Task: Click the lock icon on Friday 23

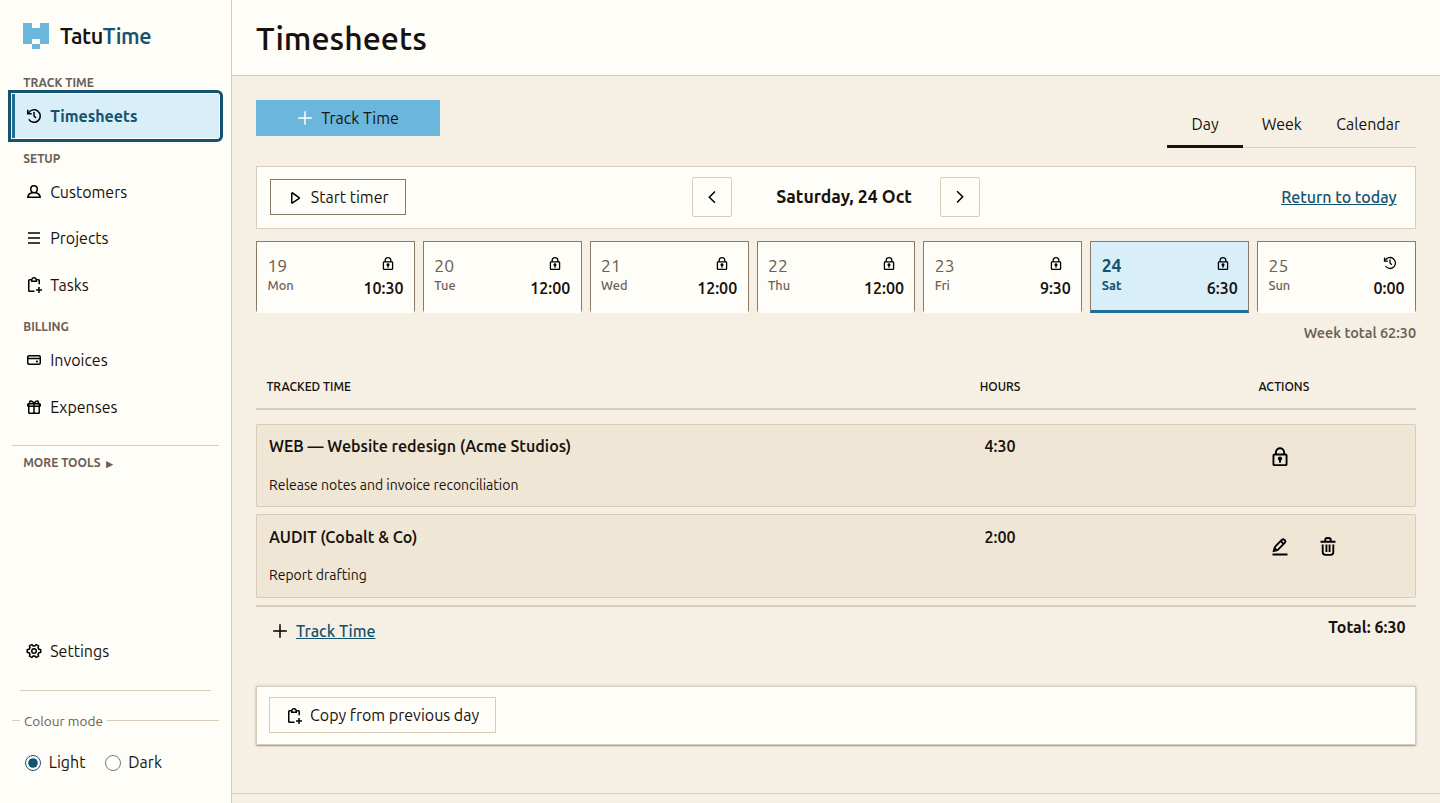Action: click(x=1055, y=264)
